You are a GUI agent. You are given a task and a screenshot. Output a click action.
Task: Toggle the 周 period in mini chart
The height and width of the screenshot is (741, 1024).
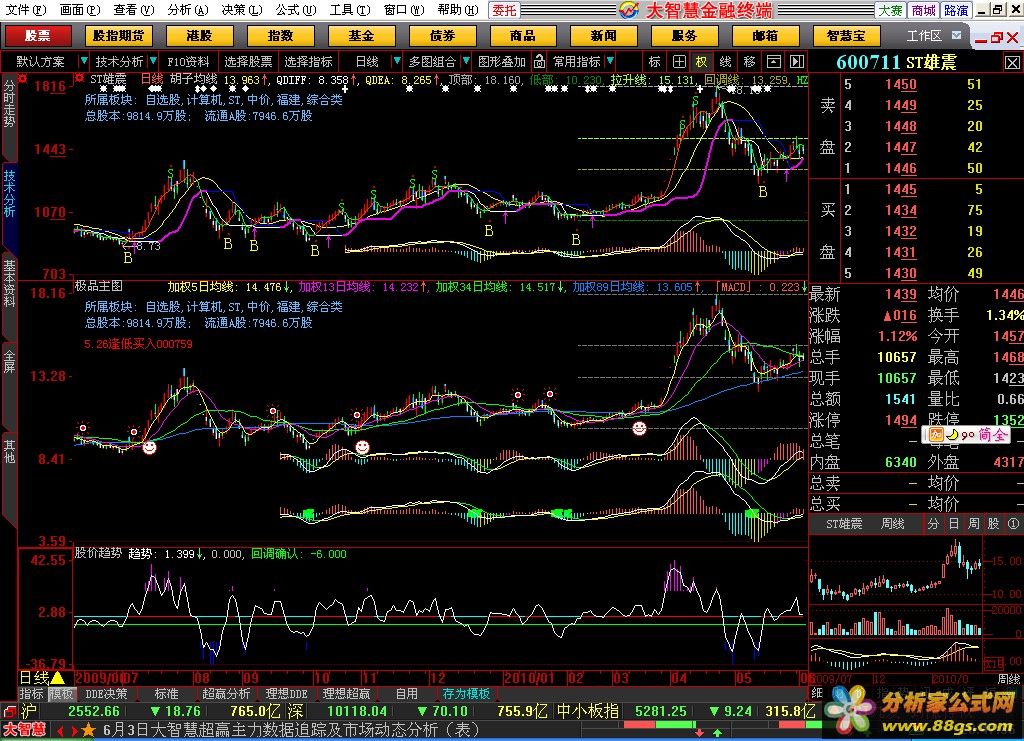click(x=973, y=524)
